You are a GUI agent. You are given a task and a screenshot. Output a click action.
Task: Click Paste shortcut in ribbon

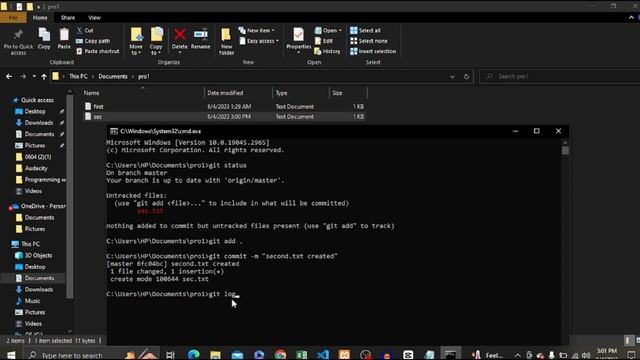click(98, 51)
